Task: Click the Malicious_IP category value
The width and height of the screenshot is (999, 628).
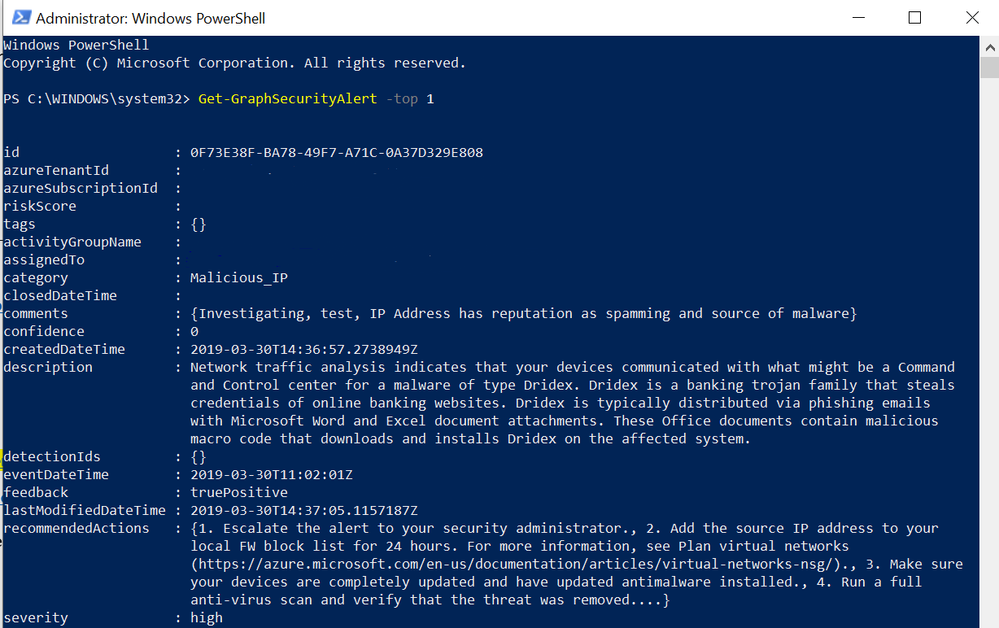Action: click(239, 278)
